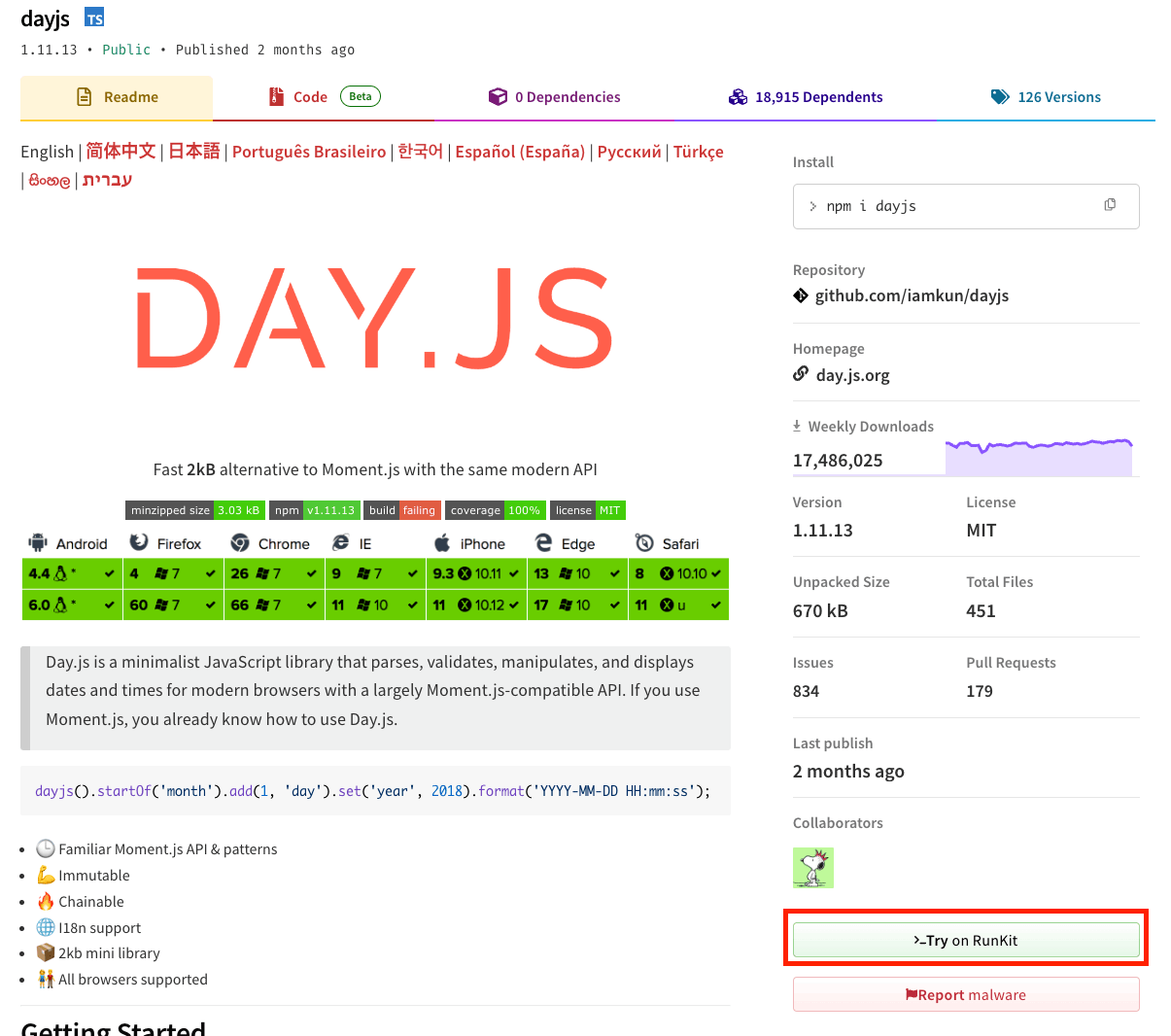Image resolution: width=1171 pixels, height=1036 pixels.
Task: Click the minzipped size 3.03 kB badge
Action: tap(194, 510)
